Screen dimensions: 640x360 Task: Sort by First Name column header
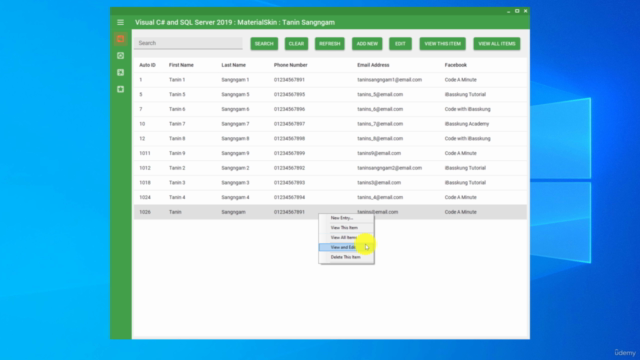pos(181,65)
